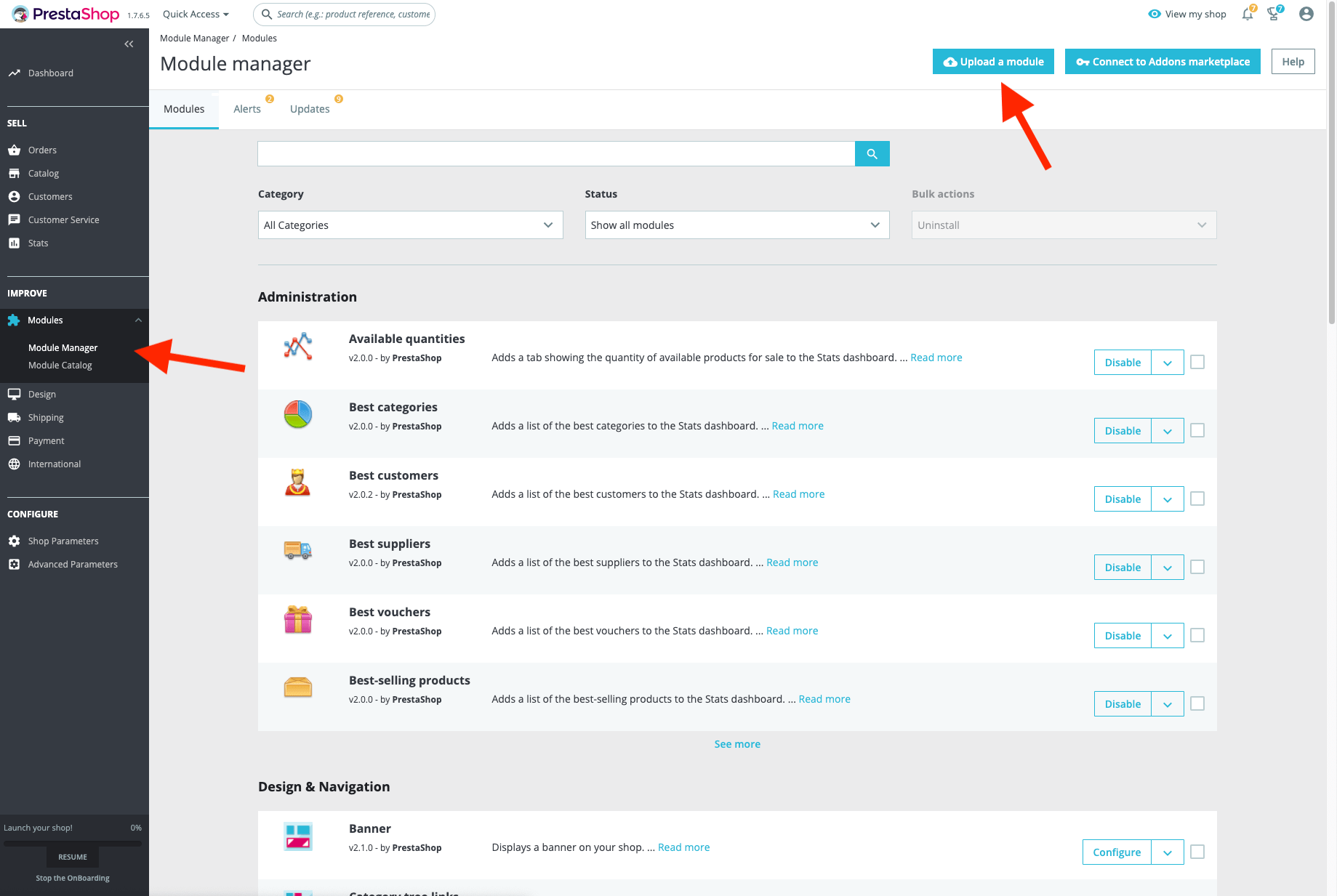Open notifications bell icon
Screen dimensions: 1337x896
(x=1248, y=14)
